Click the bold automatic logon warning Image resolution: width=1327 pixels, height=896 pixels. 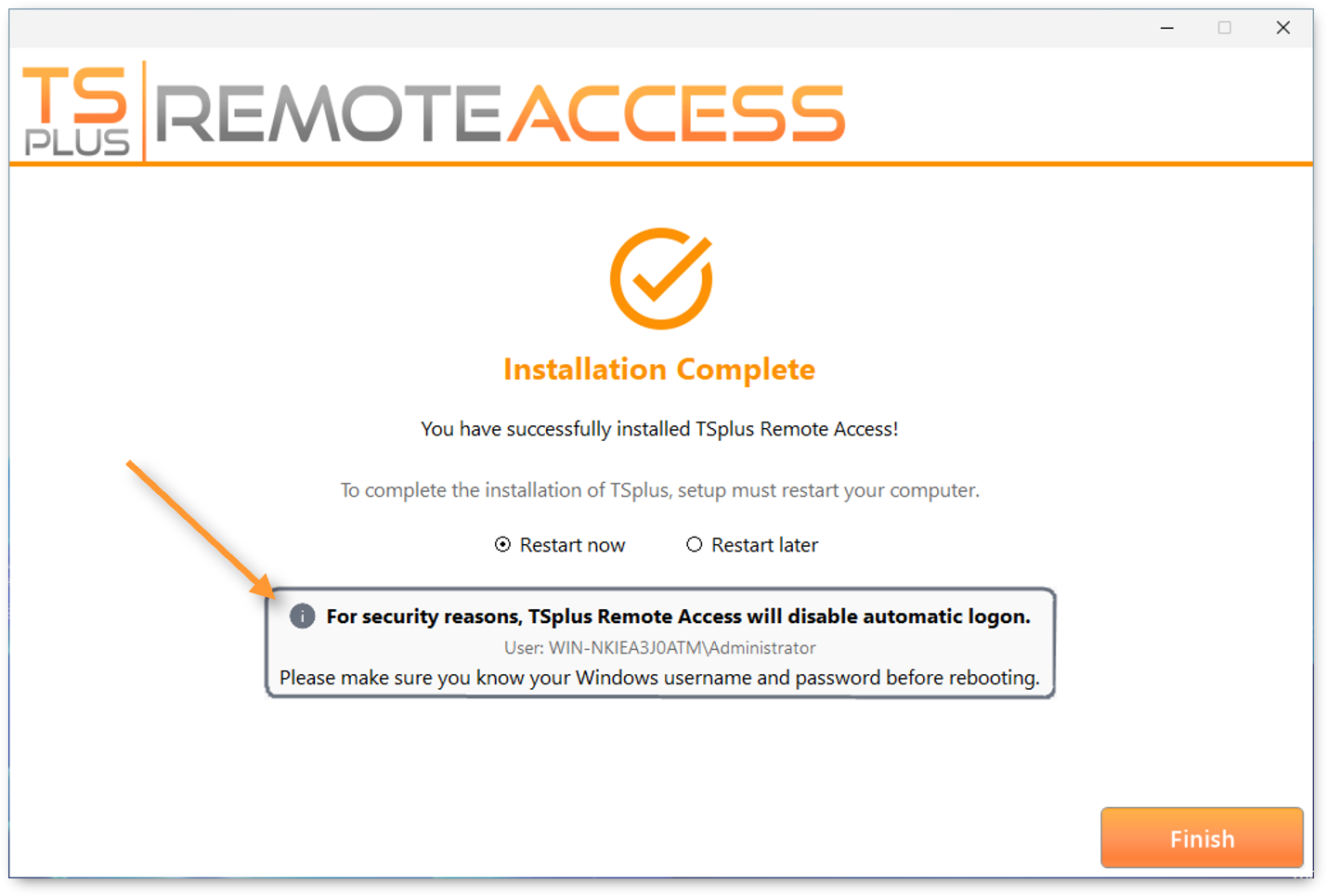pos(678,617)
